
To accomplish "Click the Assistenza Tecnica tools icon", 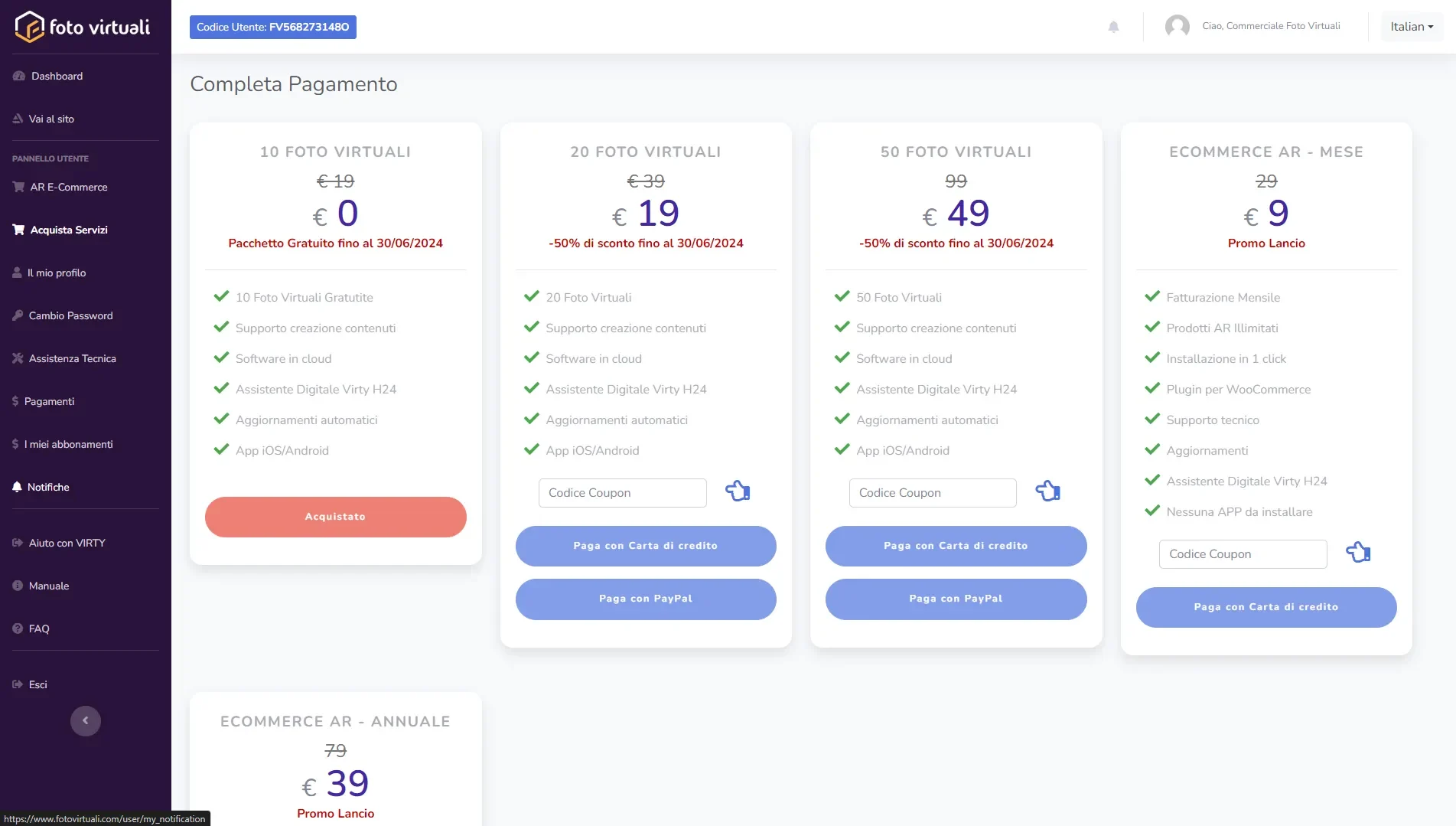I will tap(18, 358).
